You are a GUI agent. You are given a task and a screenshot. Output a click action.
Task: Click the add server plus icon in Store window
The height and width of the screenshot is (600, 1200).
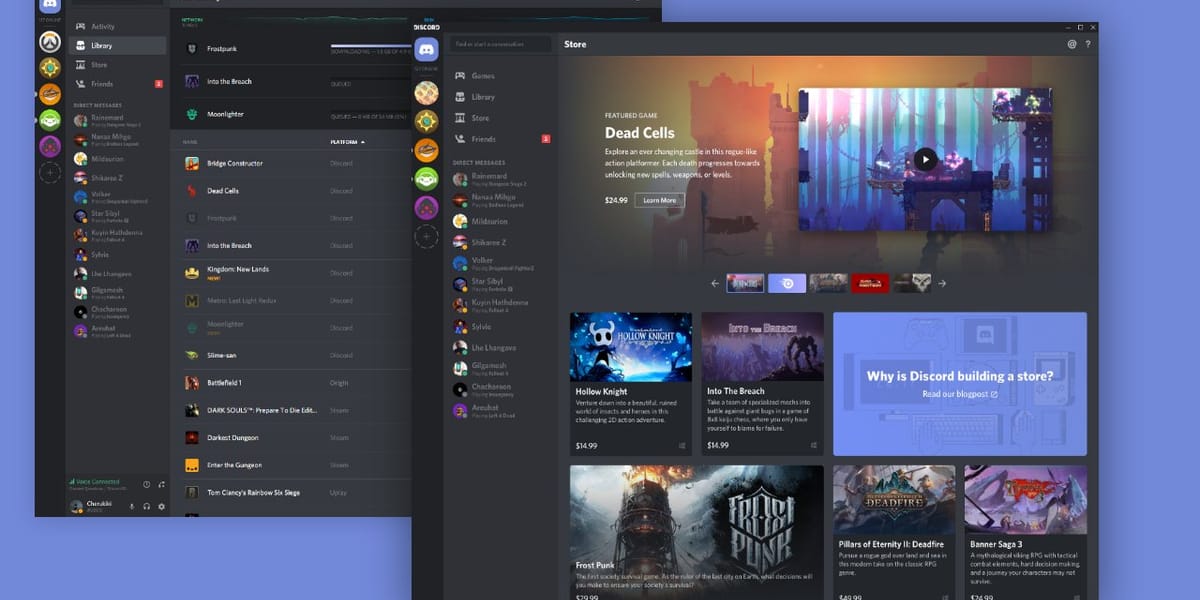tap(427, 237)
